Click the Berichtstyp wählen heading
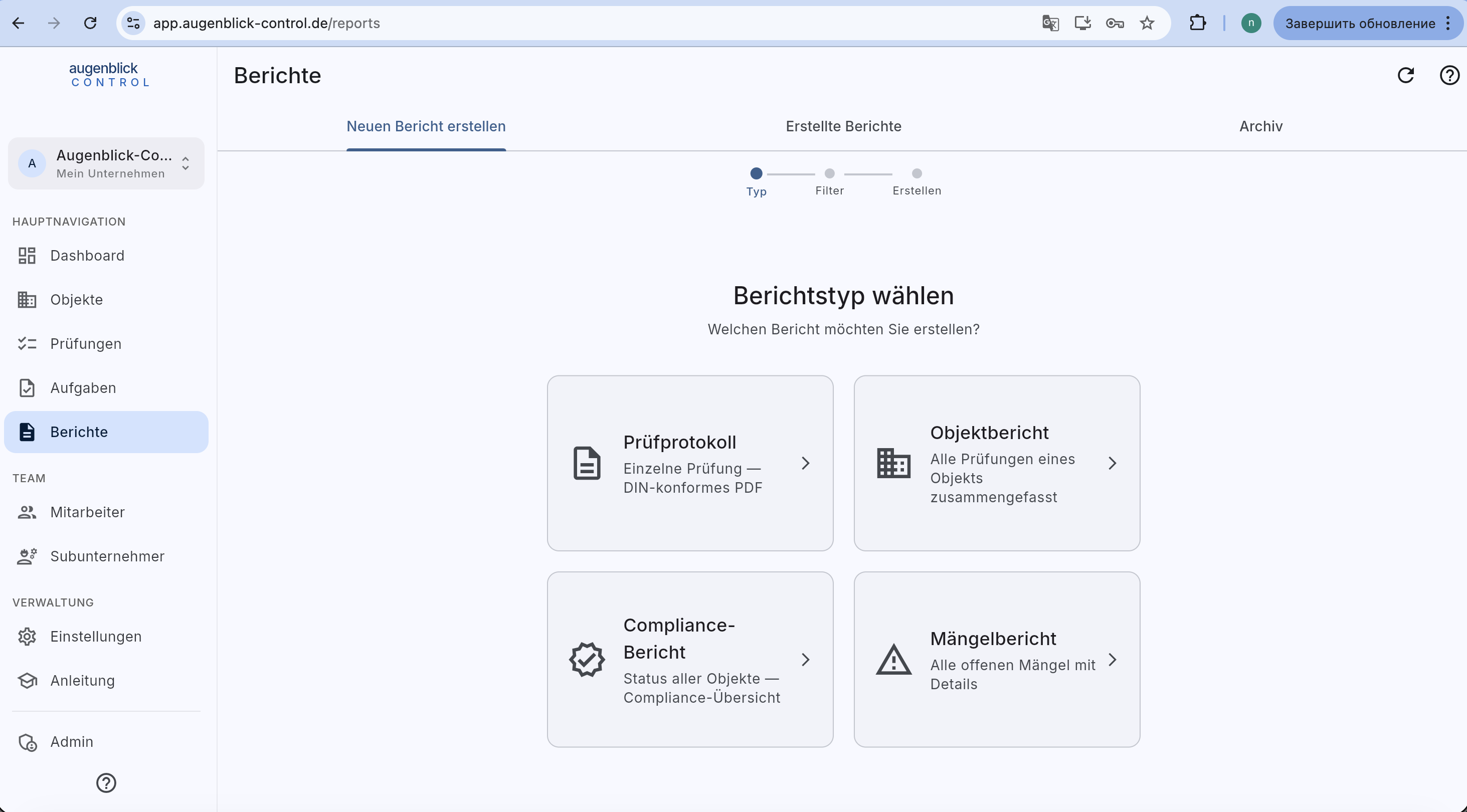 point(843,296)
